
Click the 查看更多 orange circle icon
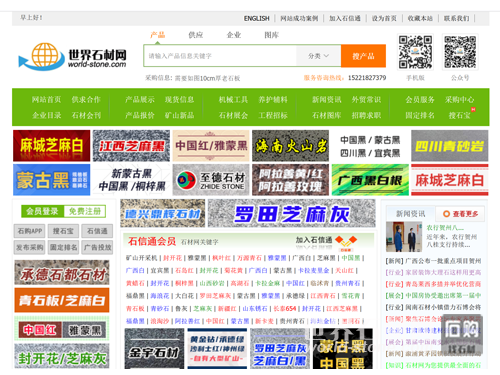446,214
